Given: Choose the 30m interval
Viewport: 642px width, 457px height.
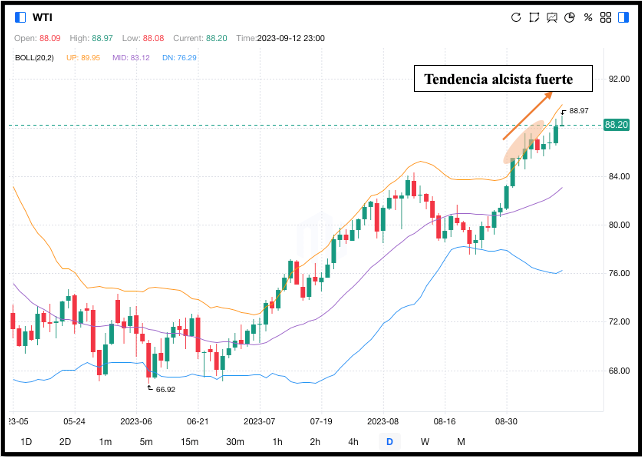Looking at the screenshot, I should tap(235, 441).
